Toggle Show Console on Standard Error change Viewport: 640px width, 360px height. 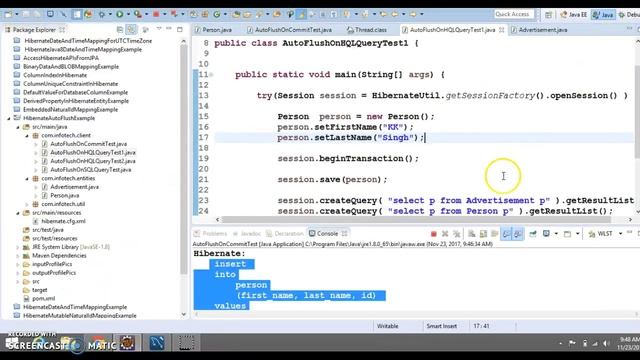coord(518,234)
